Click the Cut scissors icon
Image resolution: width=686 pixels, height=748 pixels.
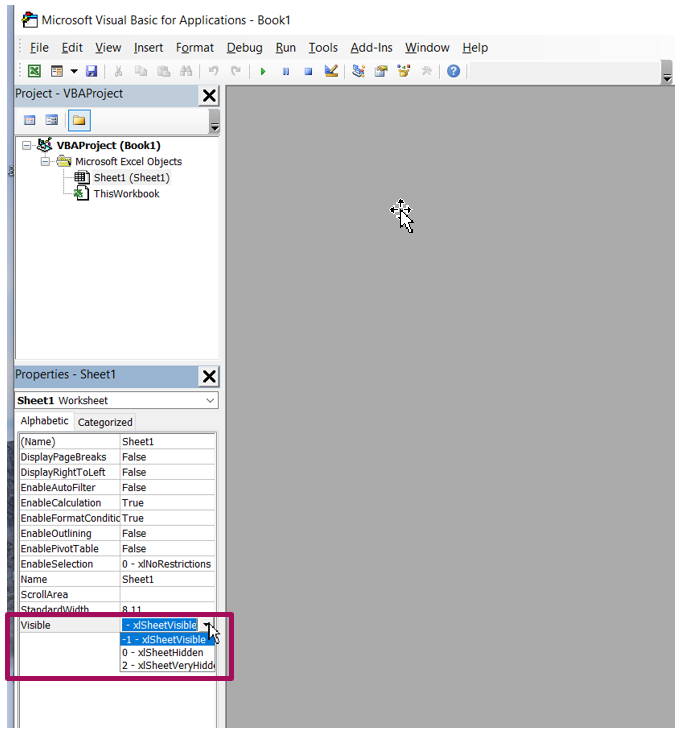(118, 71)
